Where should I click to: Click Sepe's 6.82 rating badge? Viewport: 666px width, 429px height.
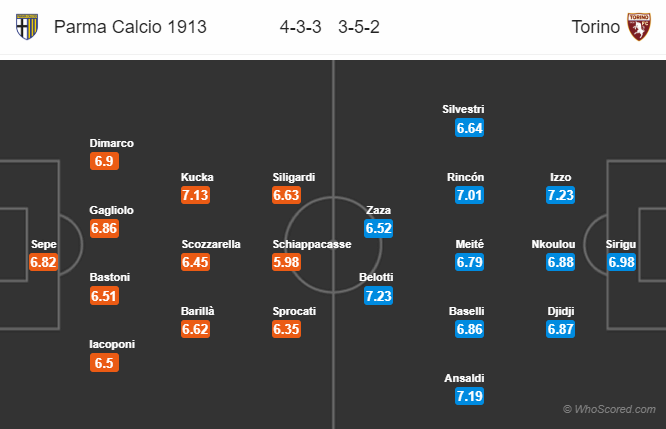pos(43,262)
